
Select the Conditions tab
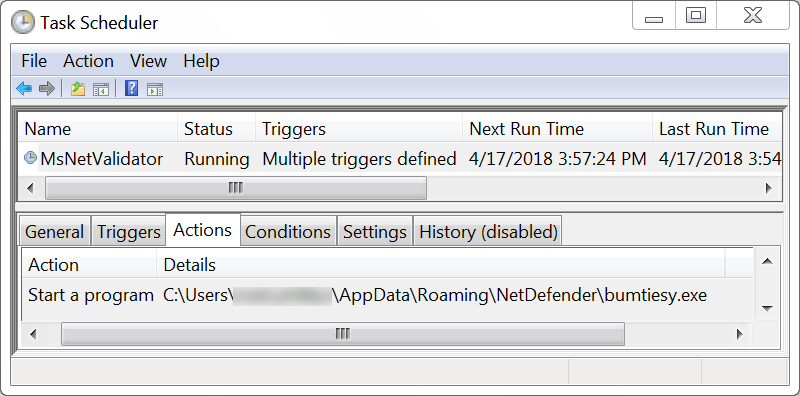(x=288, y=232)
